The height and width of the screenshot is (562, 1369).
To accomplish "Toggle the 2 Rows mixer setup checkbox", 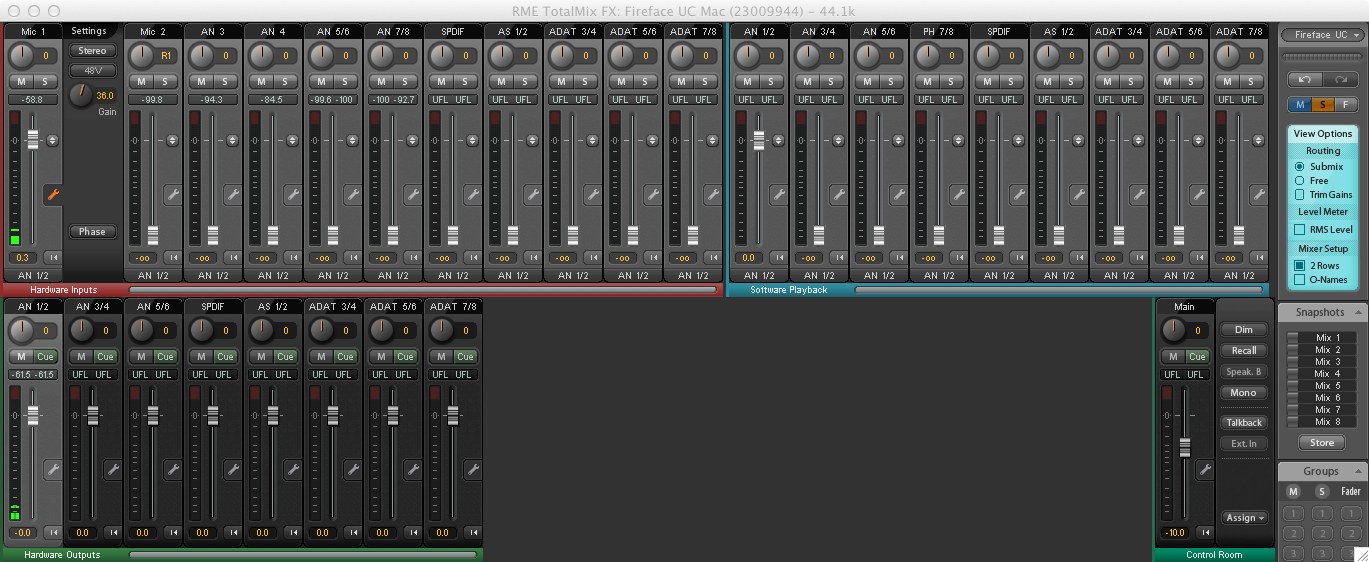I will pyautogui.click(x=1299, y=265).
